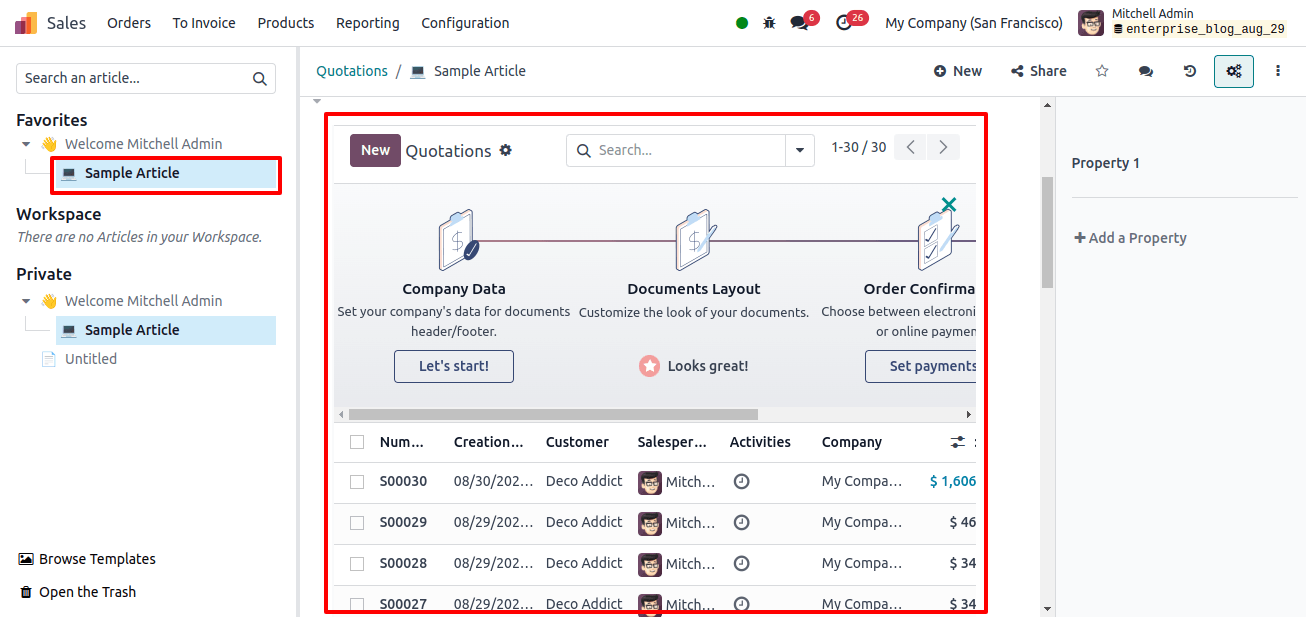
Task: Click the scroll-down arrow of article scrollbar
Action: click(x=1047, y=608)
